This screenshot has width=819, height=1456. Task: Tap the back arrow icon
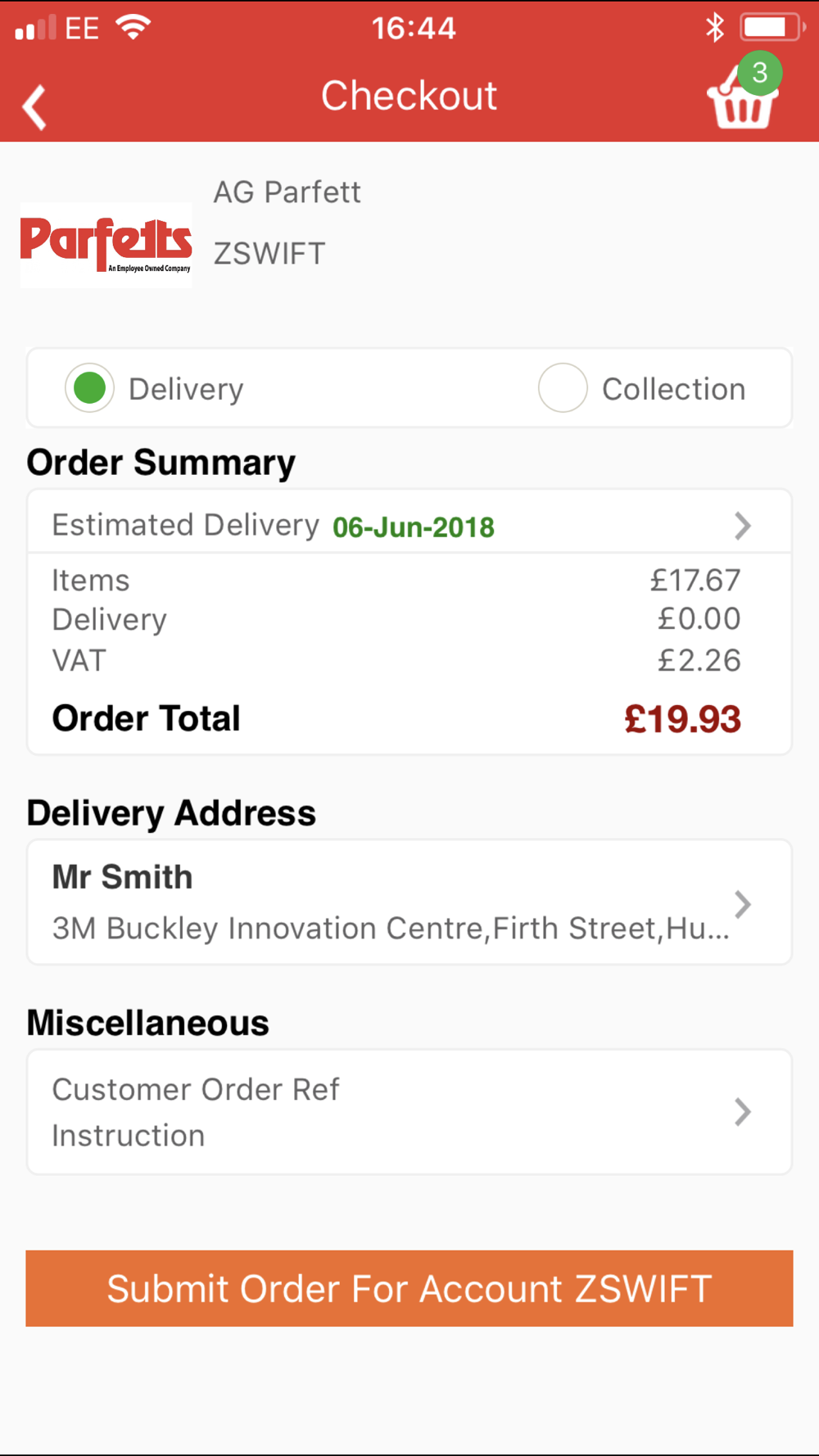point(34,107)
